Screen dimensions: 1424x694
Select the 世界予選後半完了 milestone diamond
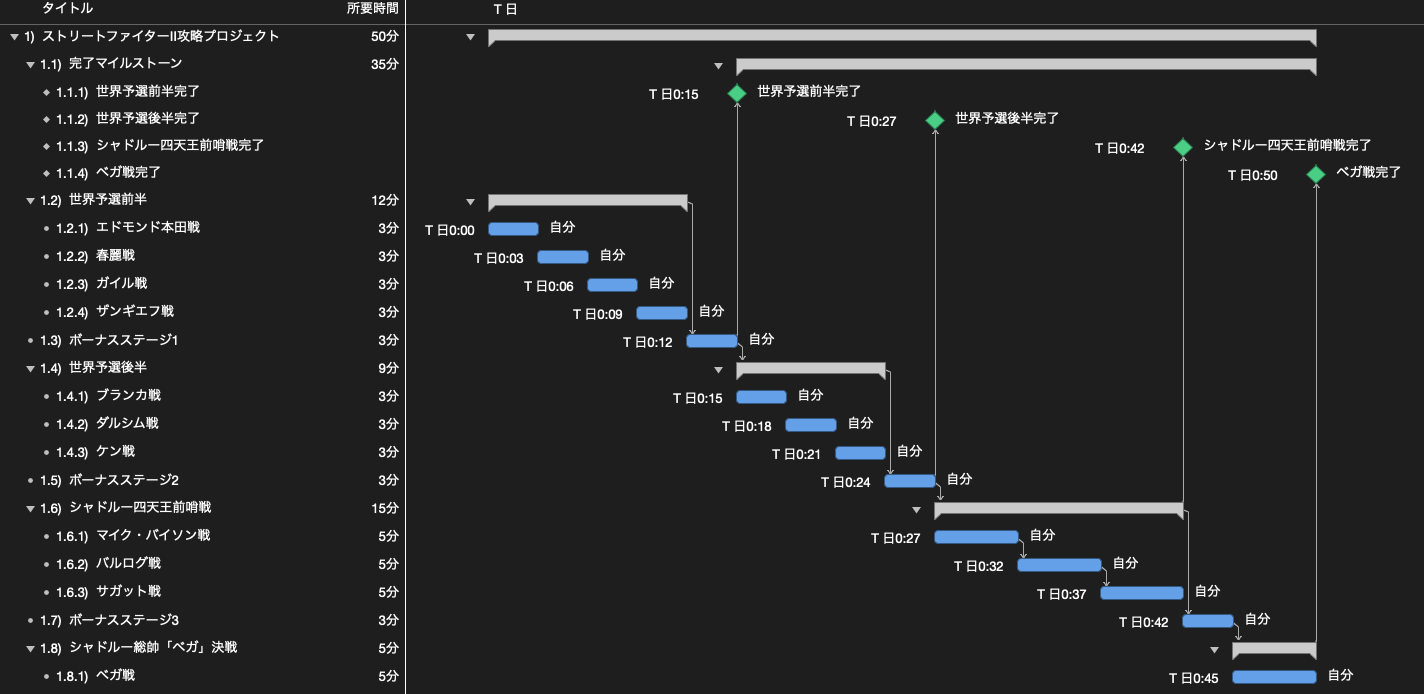(935, 121)
